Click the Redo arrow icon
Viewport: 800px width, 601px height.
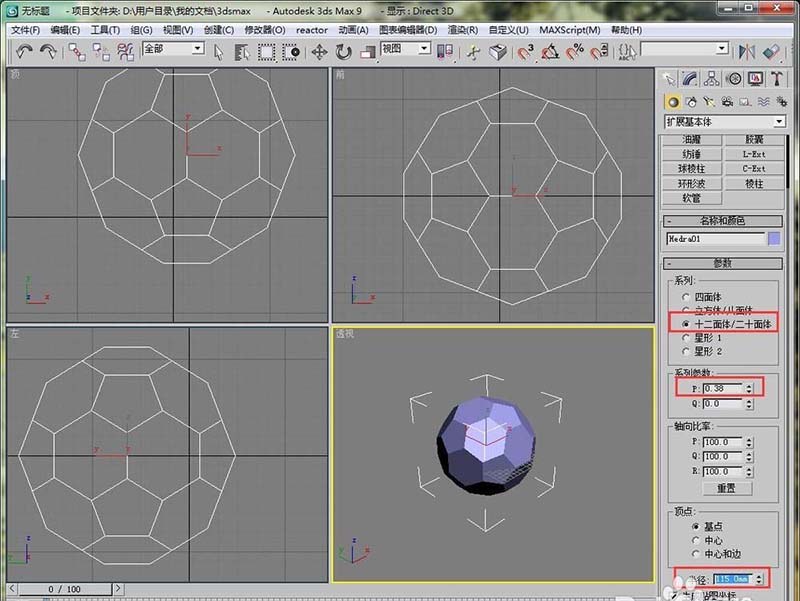point(48,52)
